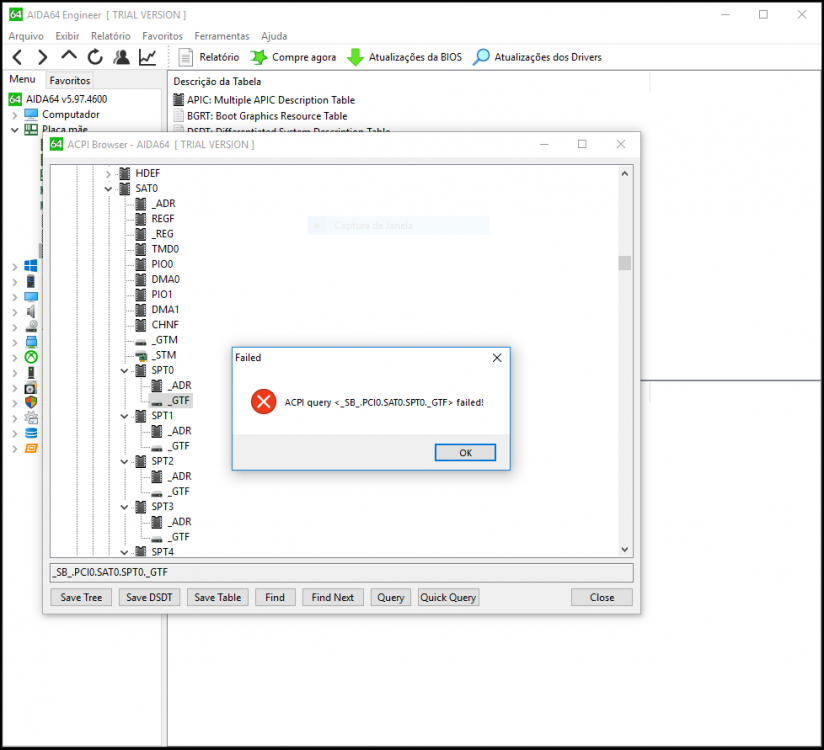Screen dimensions: 824x750
Task: Switch to the Menu sidebar tab
Action: tap(22, 79)
